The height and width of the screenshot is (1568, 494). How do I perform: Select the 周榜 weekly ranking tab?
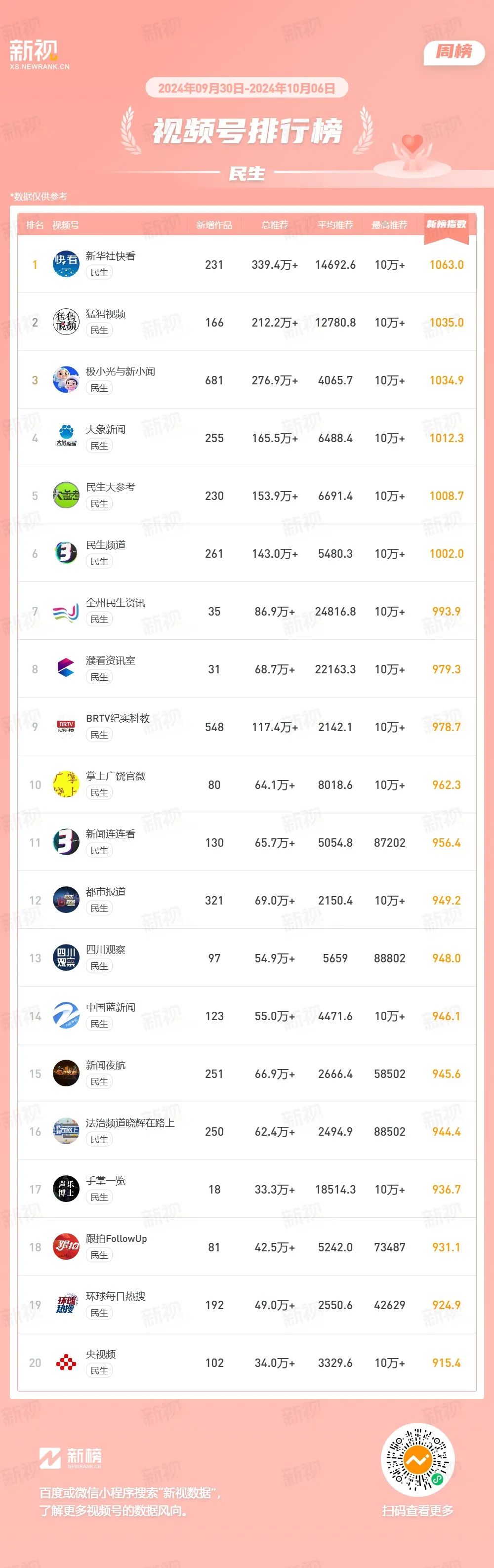pos(454,52)
